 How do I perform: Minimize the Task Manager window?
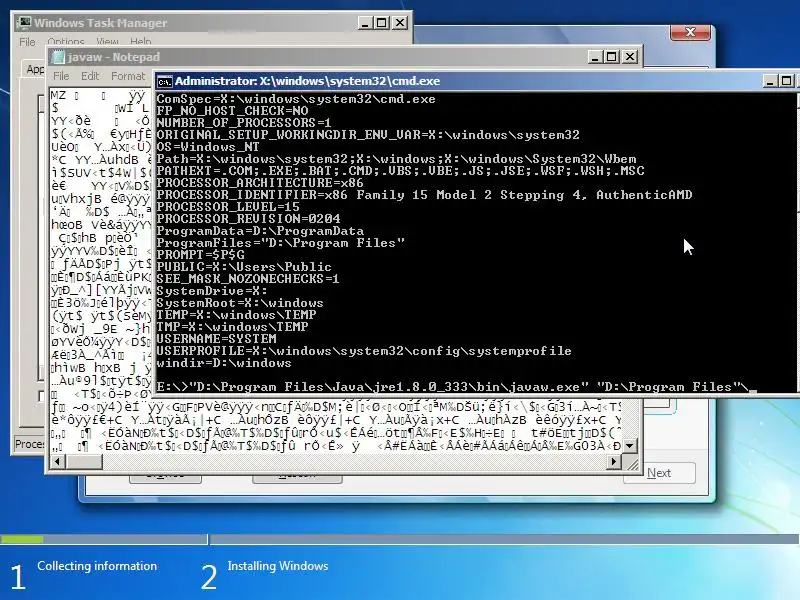click(x=364, y=23)
